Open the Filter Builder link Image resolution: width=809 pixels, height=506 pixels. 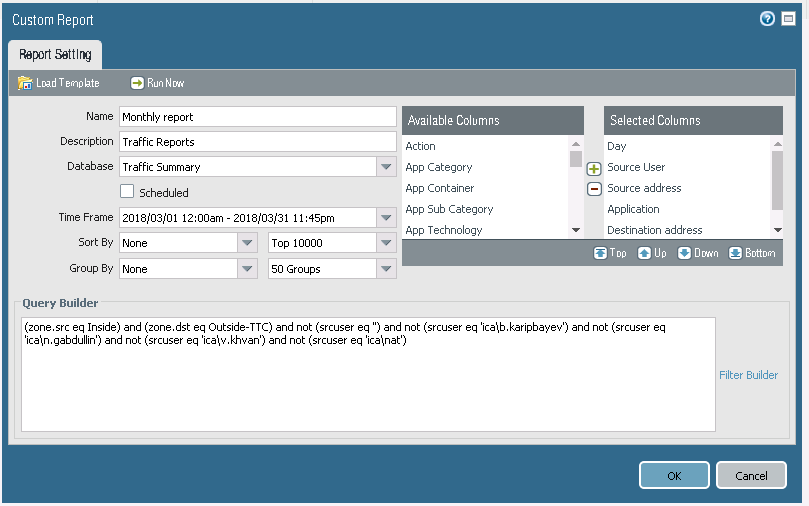[x=748, y=375]
